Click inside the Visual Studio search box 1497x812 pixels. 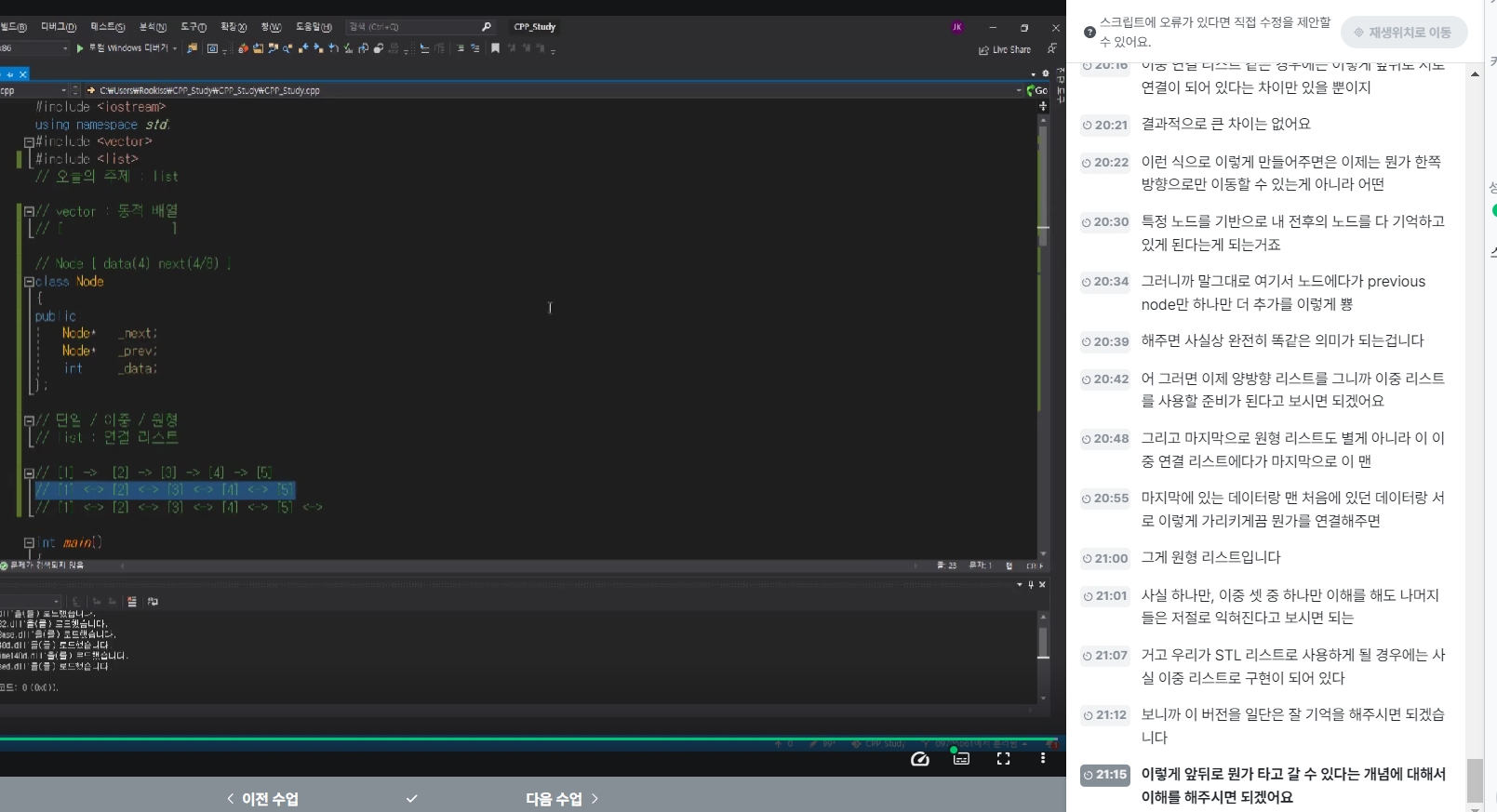tap(414, 27)
